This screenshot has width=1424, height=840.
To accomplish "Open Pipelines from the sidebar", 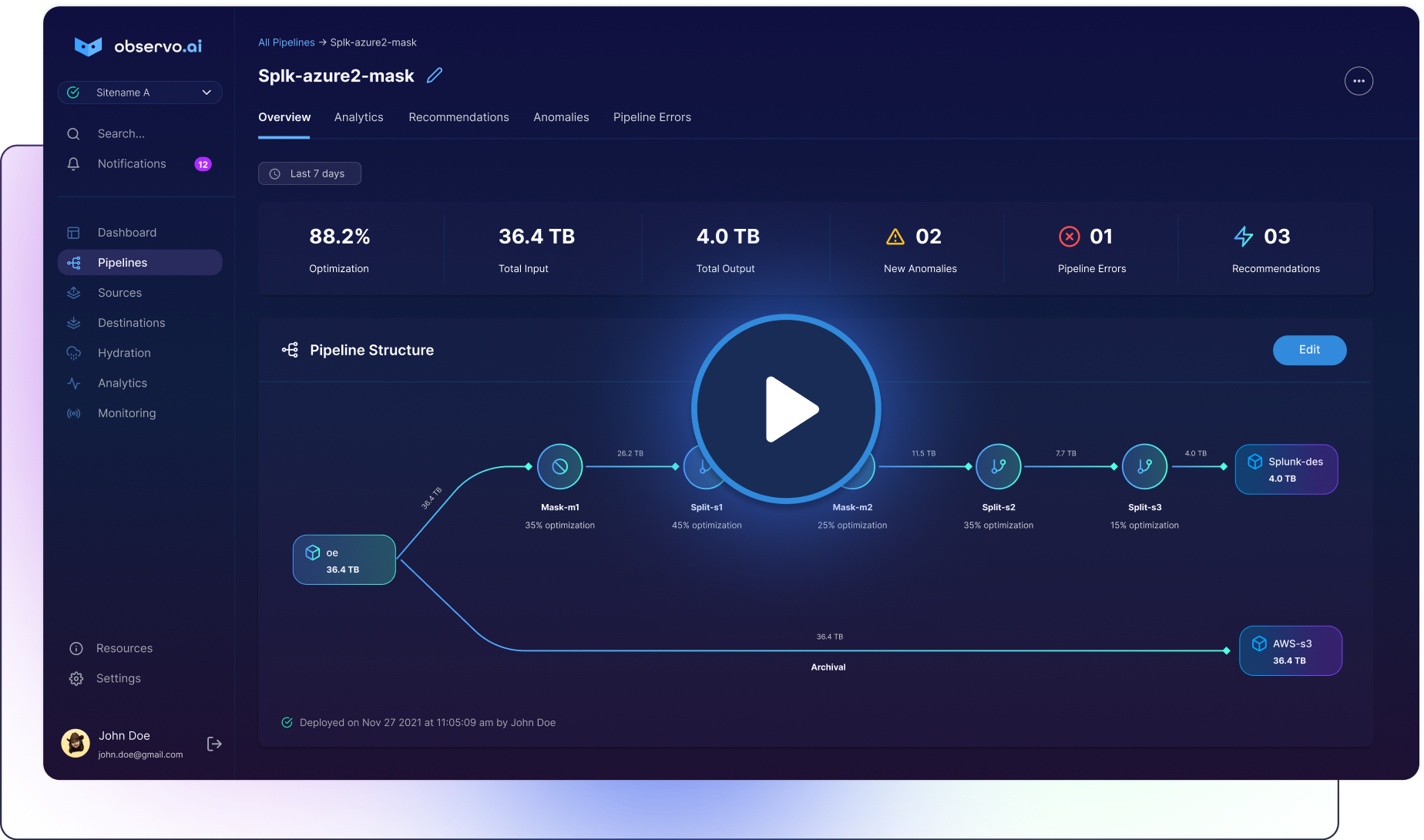I will click(122, 262).
